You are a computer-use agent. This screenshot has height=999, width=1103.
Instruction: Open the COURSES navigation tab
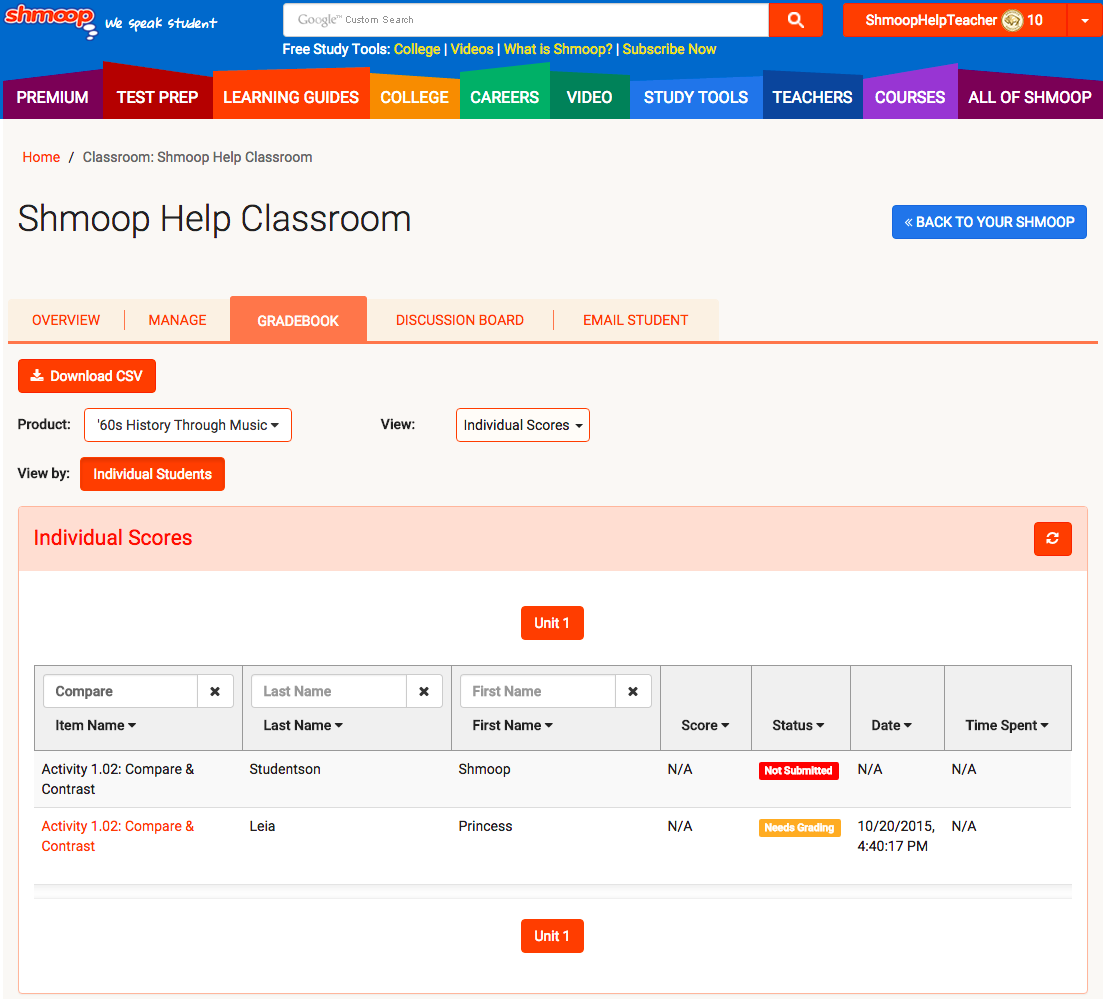tap(910, 97)
